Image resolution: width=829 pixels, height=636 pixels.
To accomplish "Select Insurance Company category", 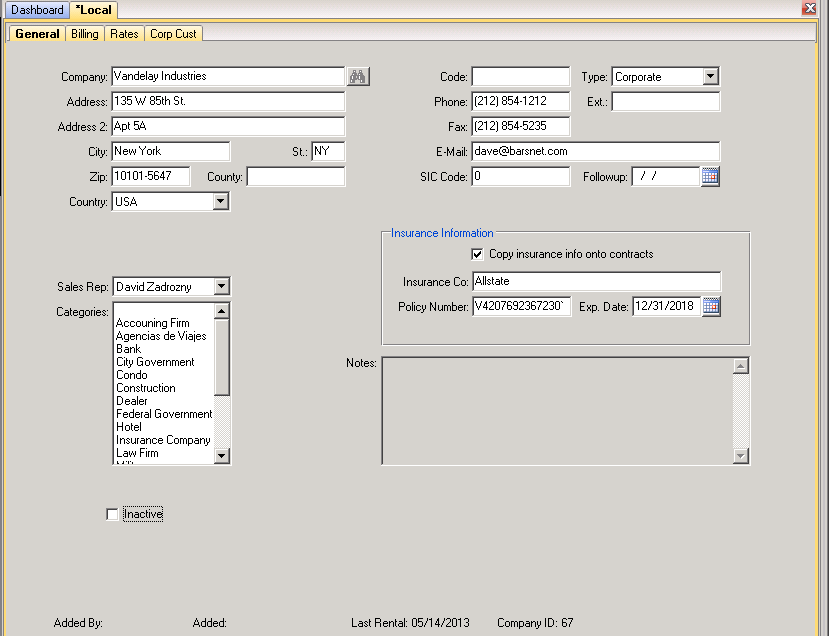I will tap(163, 440).
